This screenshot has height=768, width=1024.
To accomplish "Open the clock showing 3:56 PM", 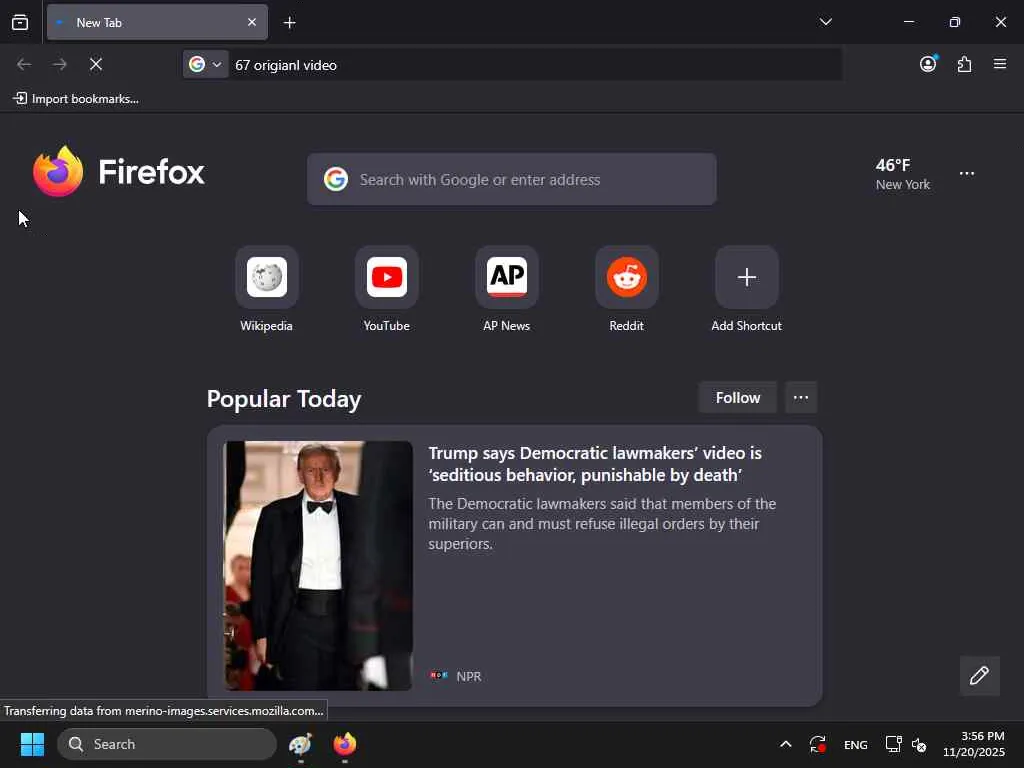I will click(973, 744).
